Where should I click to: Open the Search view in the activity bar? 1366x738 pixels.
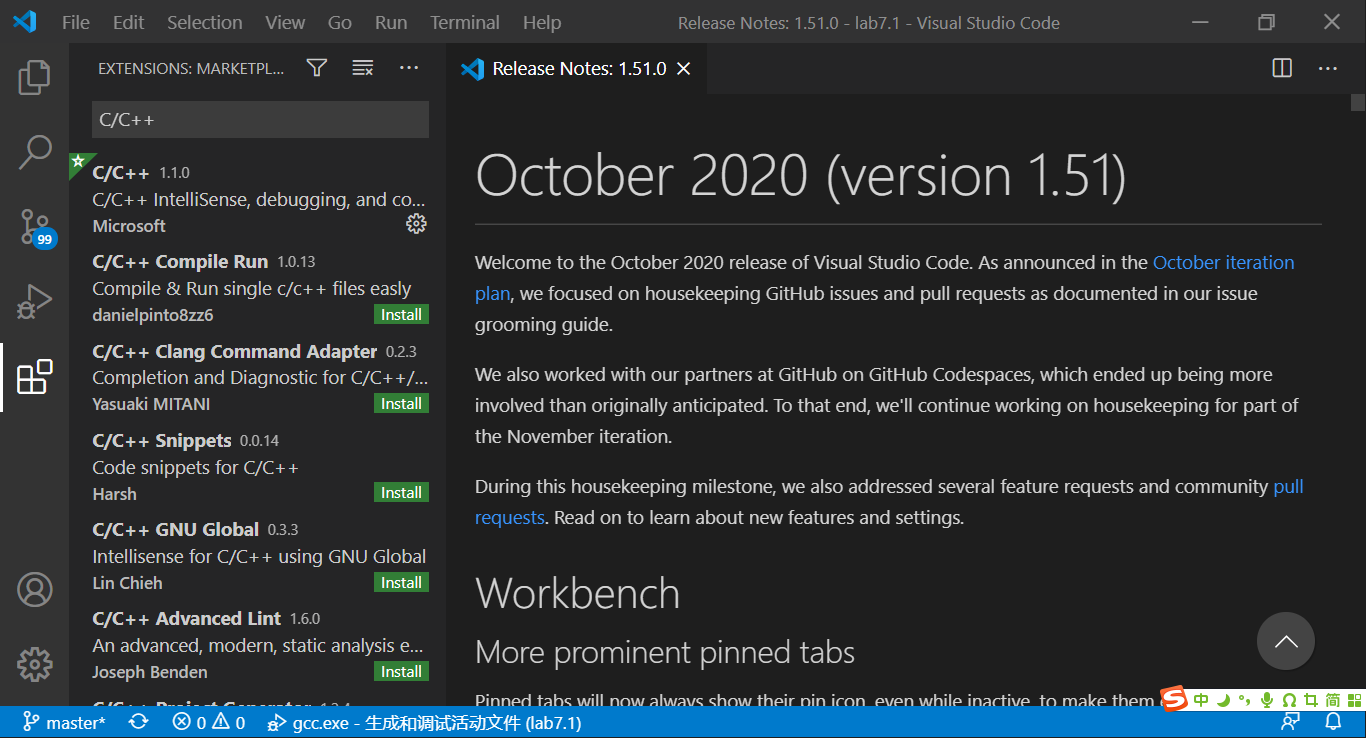pos(34,152)
